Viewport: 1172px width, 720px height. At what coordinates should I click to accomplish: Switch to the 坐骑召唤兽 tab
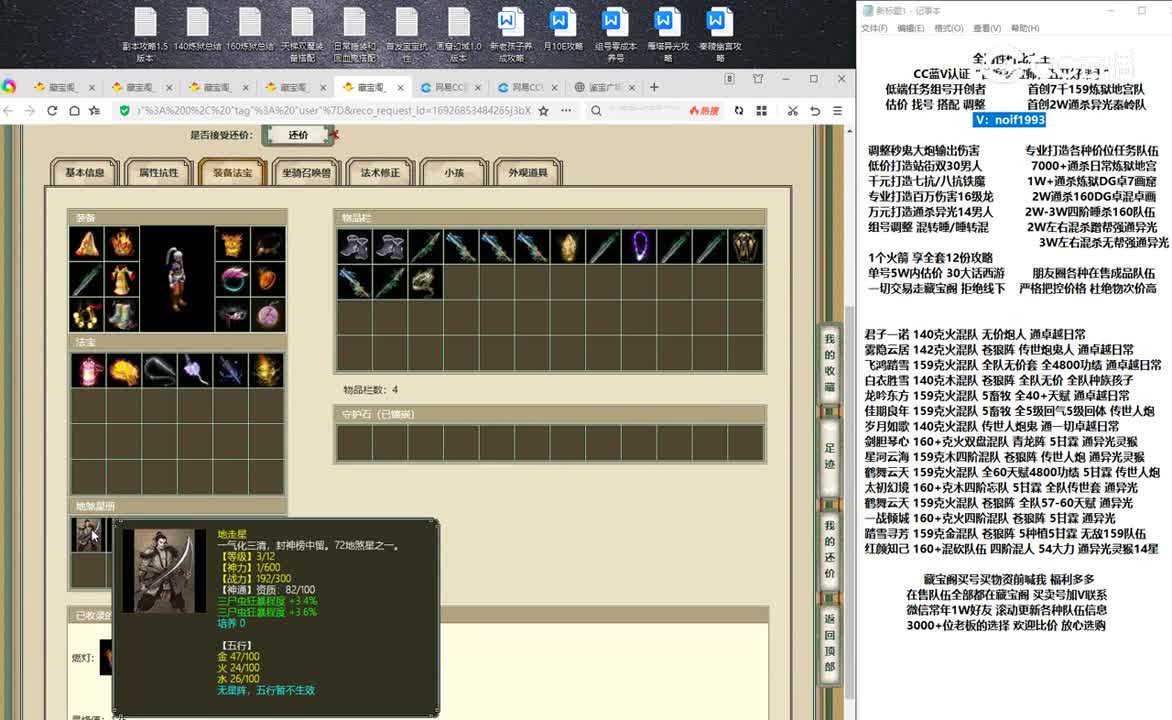point(306,173)
